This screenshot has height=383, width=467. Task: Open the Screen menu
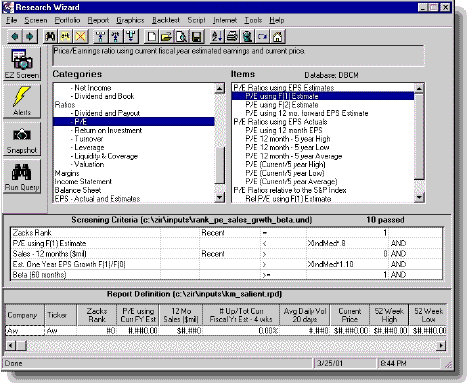(x=36, y=20)
